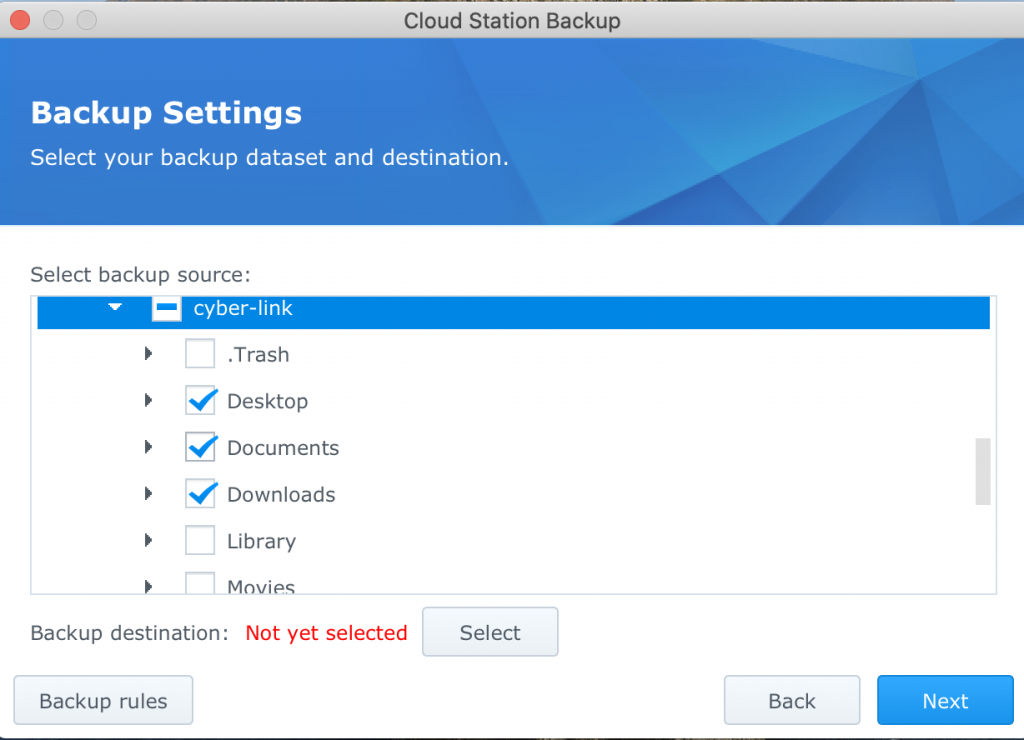
Task: Uncheck the Documents folder checkbox
Action: (x=200, y=447)
